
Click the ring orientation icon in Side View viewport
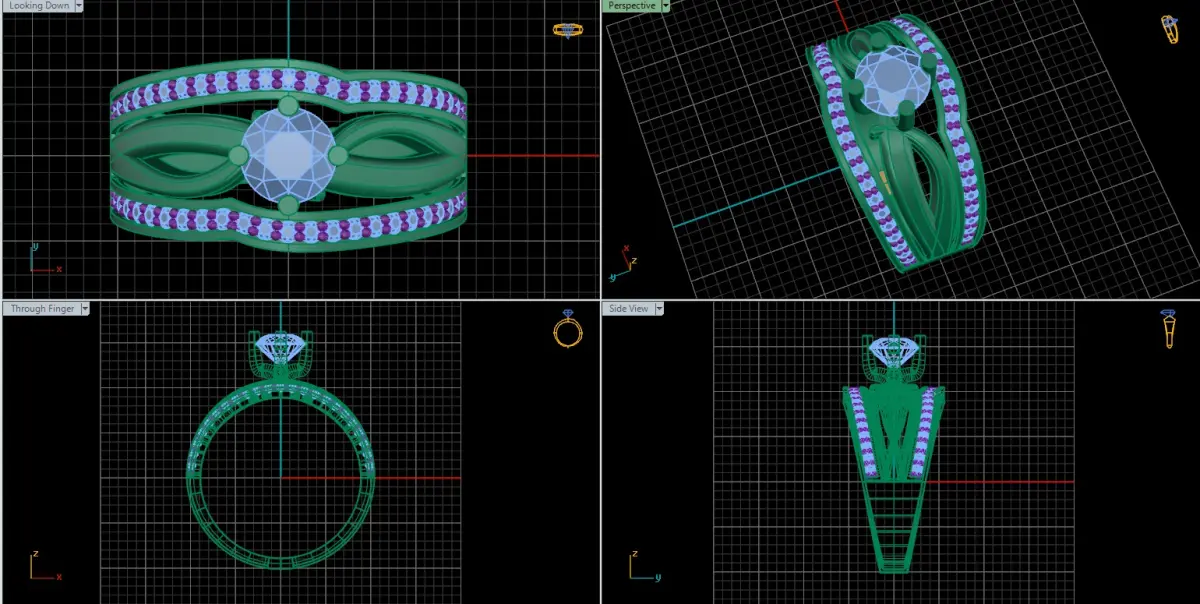click(1168, 328)
